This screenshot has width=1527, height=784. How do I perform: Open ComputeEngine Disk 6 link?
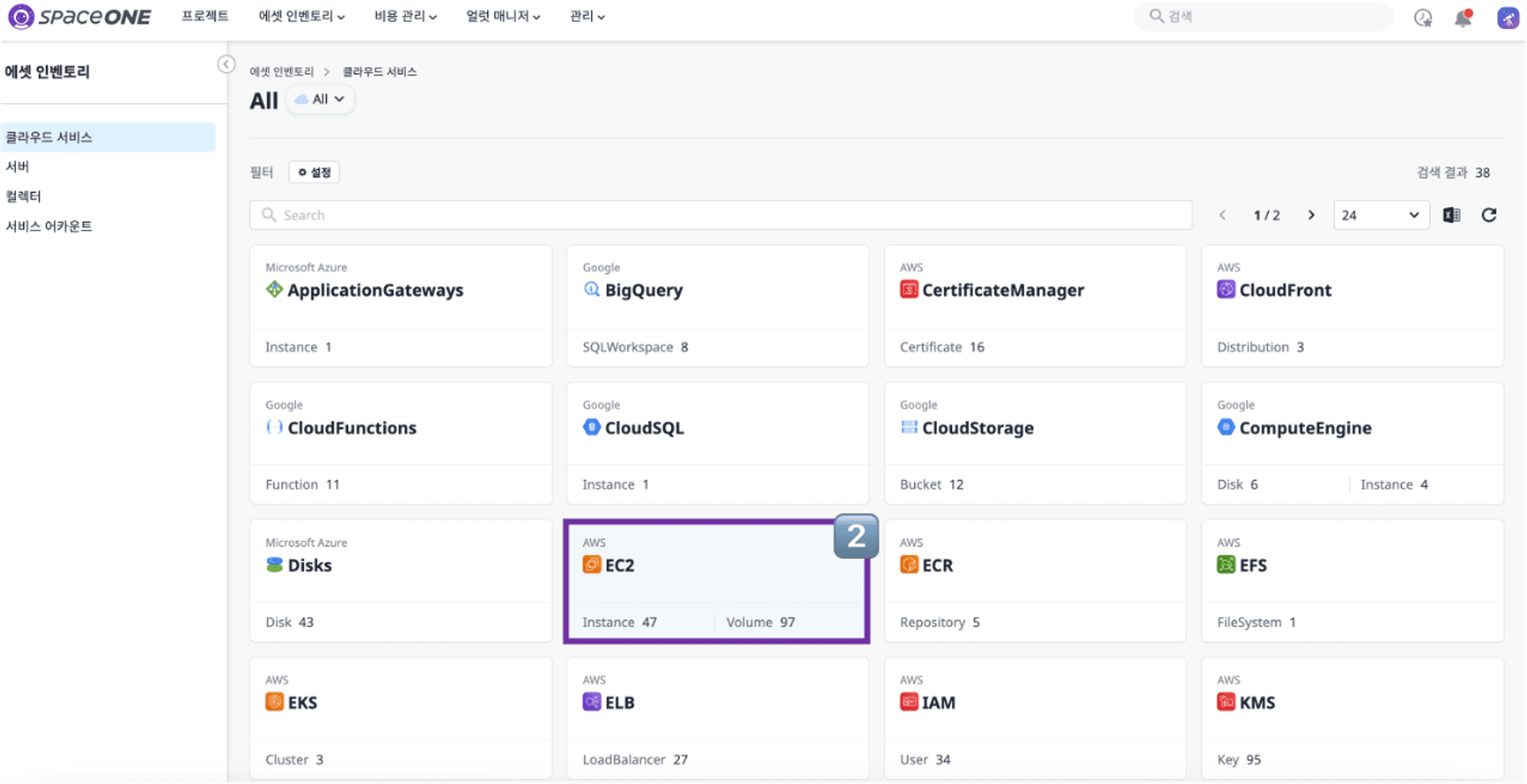[1238, 485]
